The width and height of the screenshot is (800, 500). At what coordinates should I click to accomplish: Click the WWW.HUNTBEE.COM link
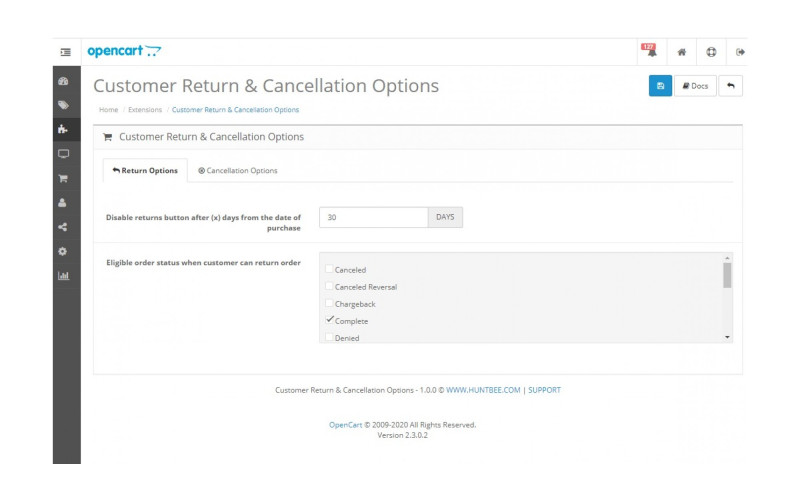(x=483, y=390)
